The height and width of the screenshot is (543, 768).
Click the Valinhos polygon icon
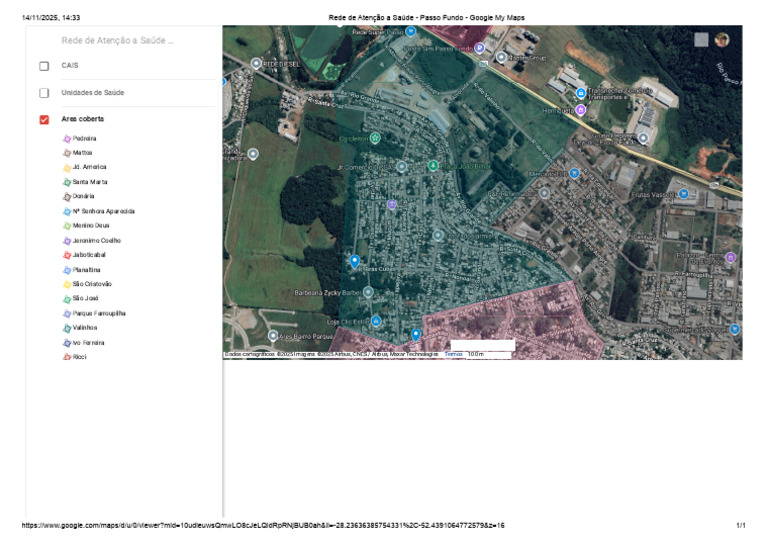coord(67,328)
